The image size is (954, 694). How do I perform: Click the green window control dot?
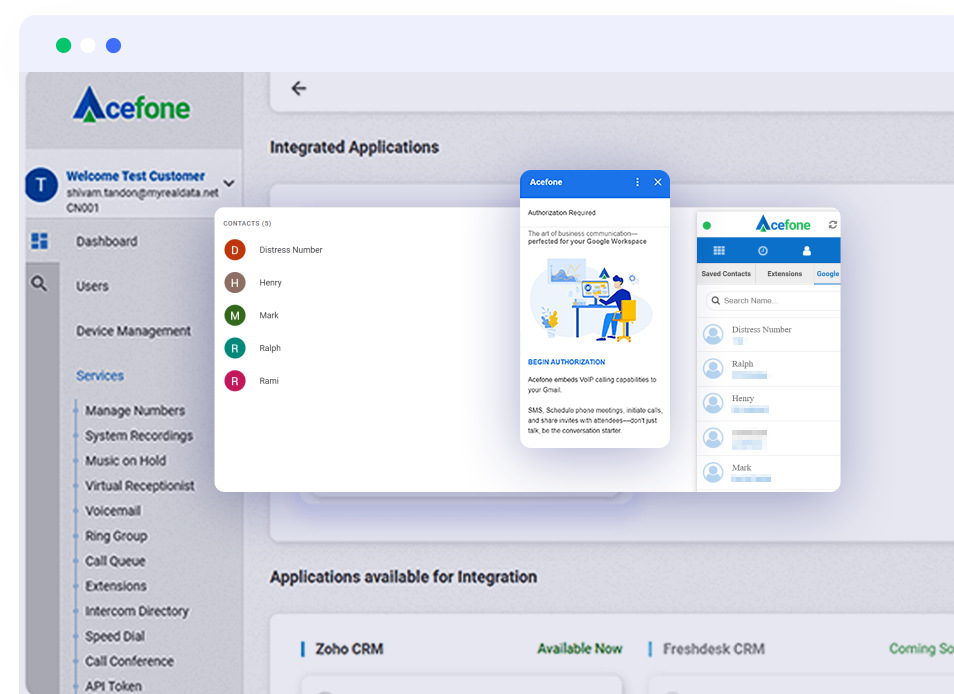click(63, 46)
